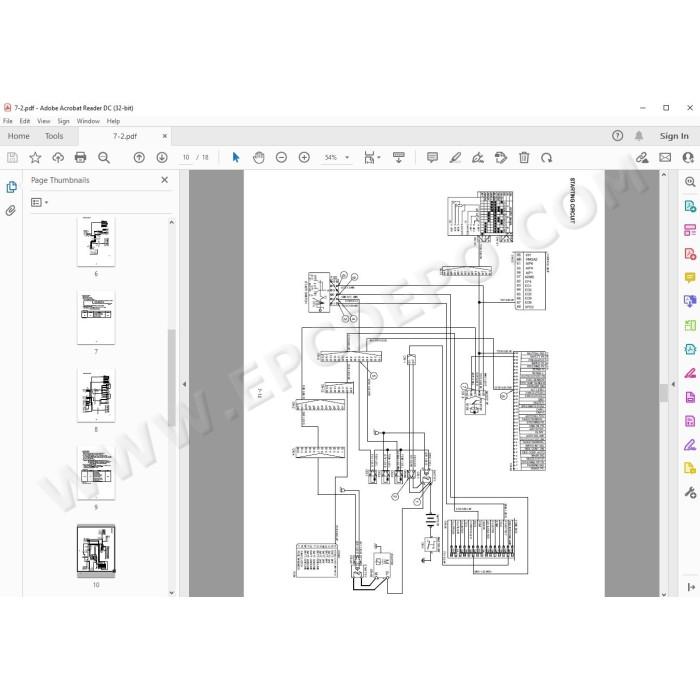Image resolution: width=700 pixels, height=700 pixels.
Task: Expand the right pane bottom arrow
Action: click(691, 588)
